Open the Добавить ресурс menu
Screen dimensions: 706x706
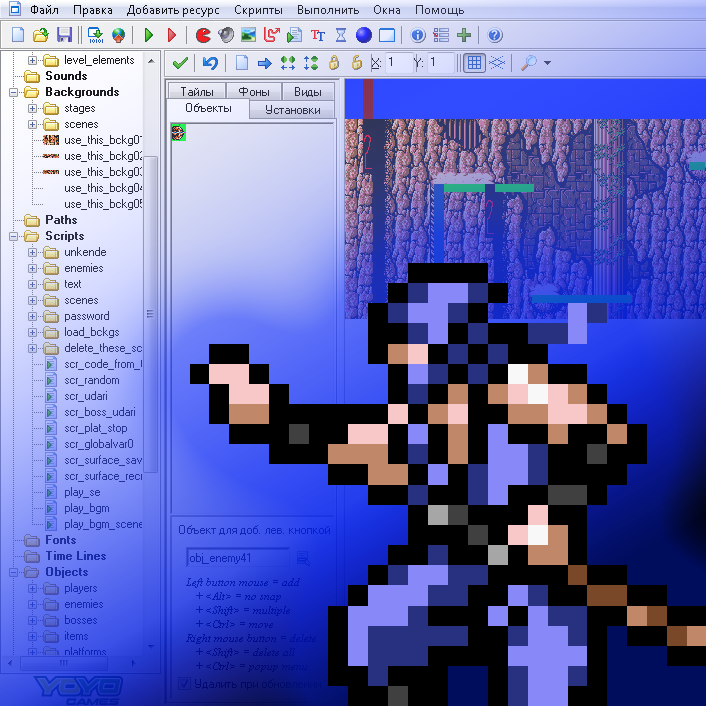click(x=173, y=10)
